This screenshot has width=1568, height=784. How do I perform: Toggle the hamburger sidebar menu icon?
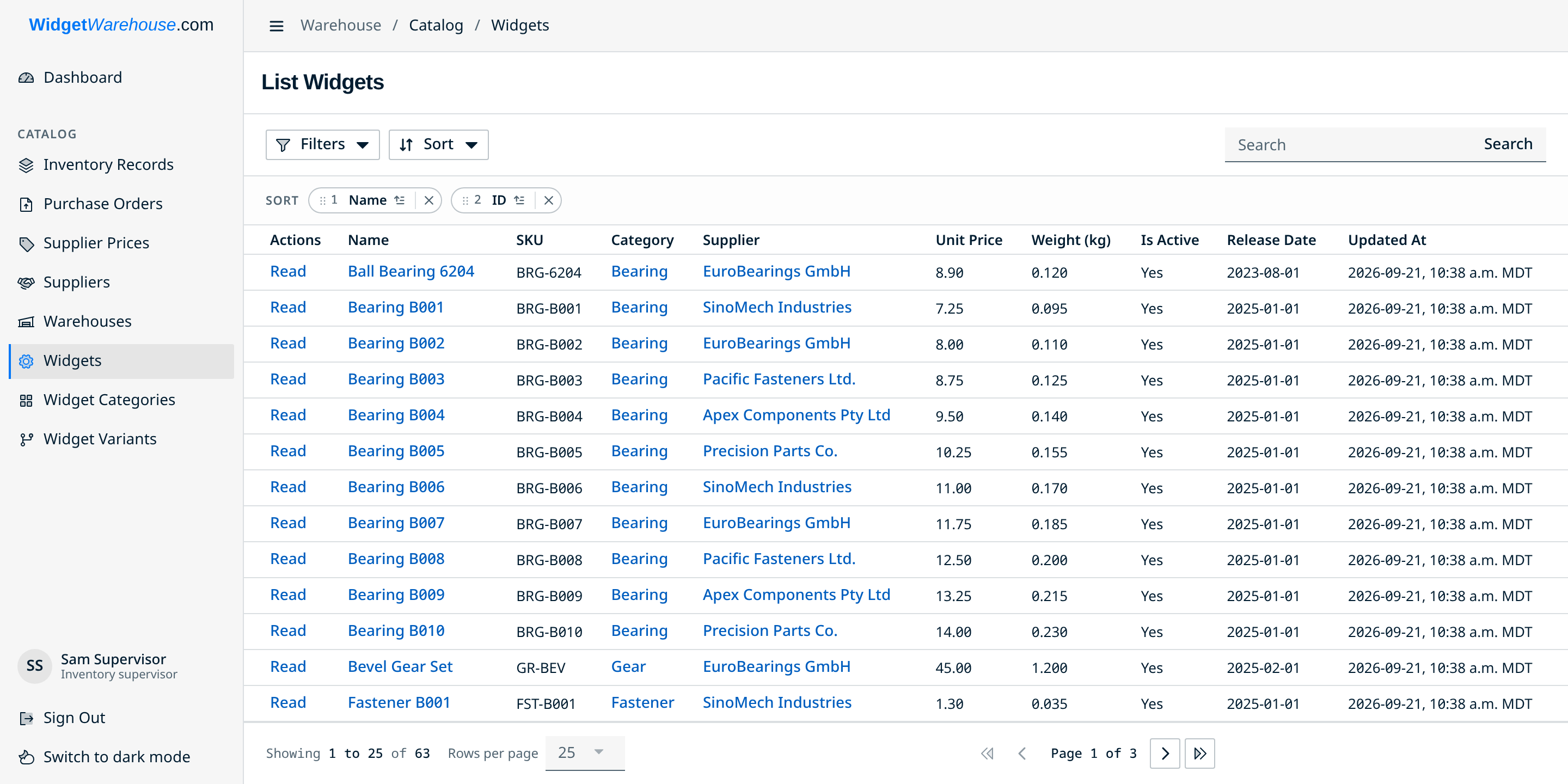(277, 26)
